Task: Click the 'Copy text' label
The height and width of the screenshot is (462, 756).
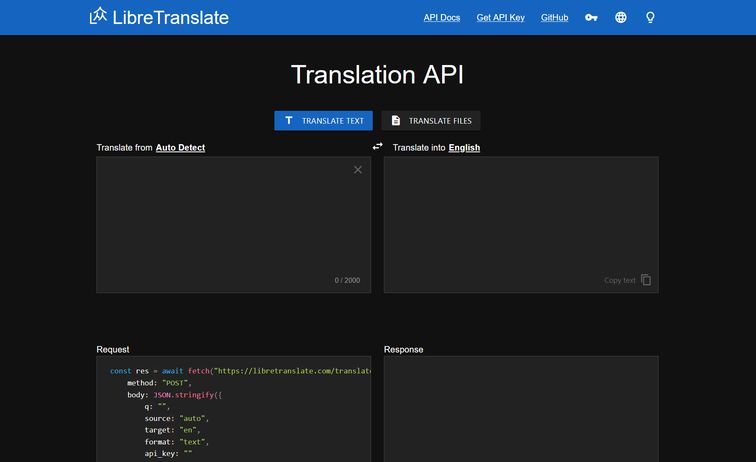Action: (620, 280)
